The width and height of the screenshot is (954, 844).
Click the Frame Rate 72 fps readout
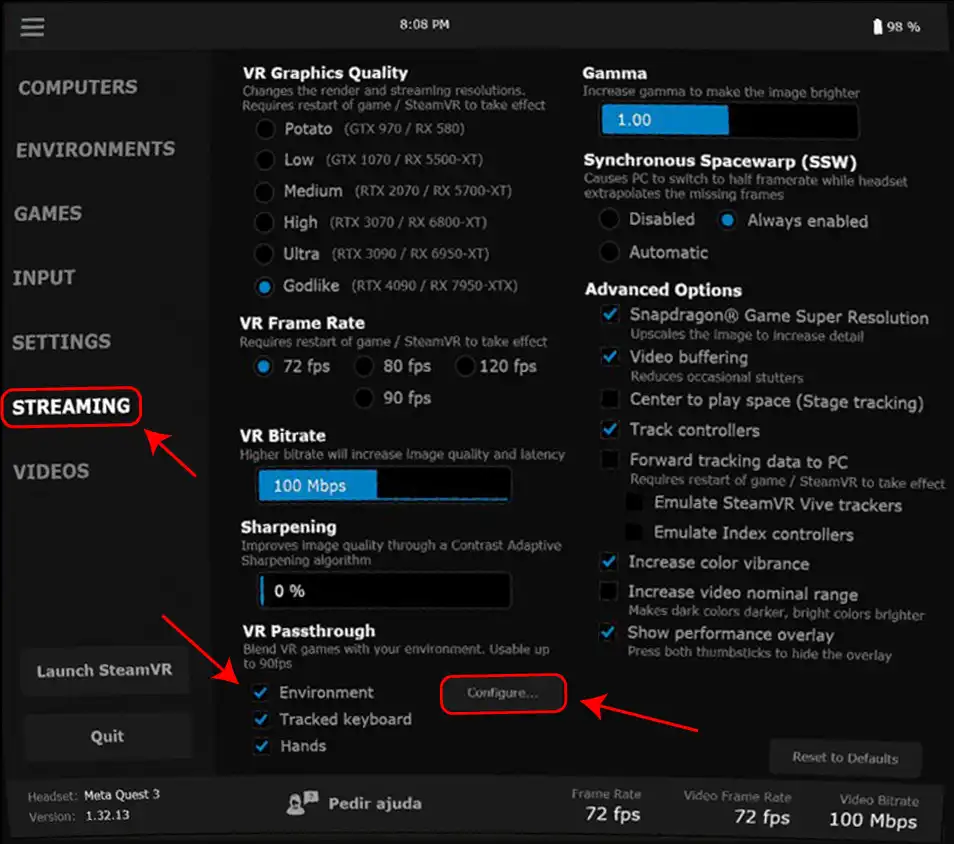[x=613, y=814]
